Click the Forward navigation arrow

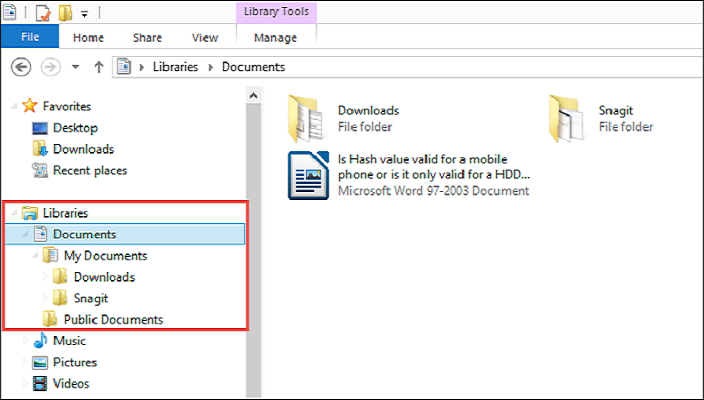[x=51, y=67]
